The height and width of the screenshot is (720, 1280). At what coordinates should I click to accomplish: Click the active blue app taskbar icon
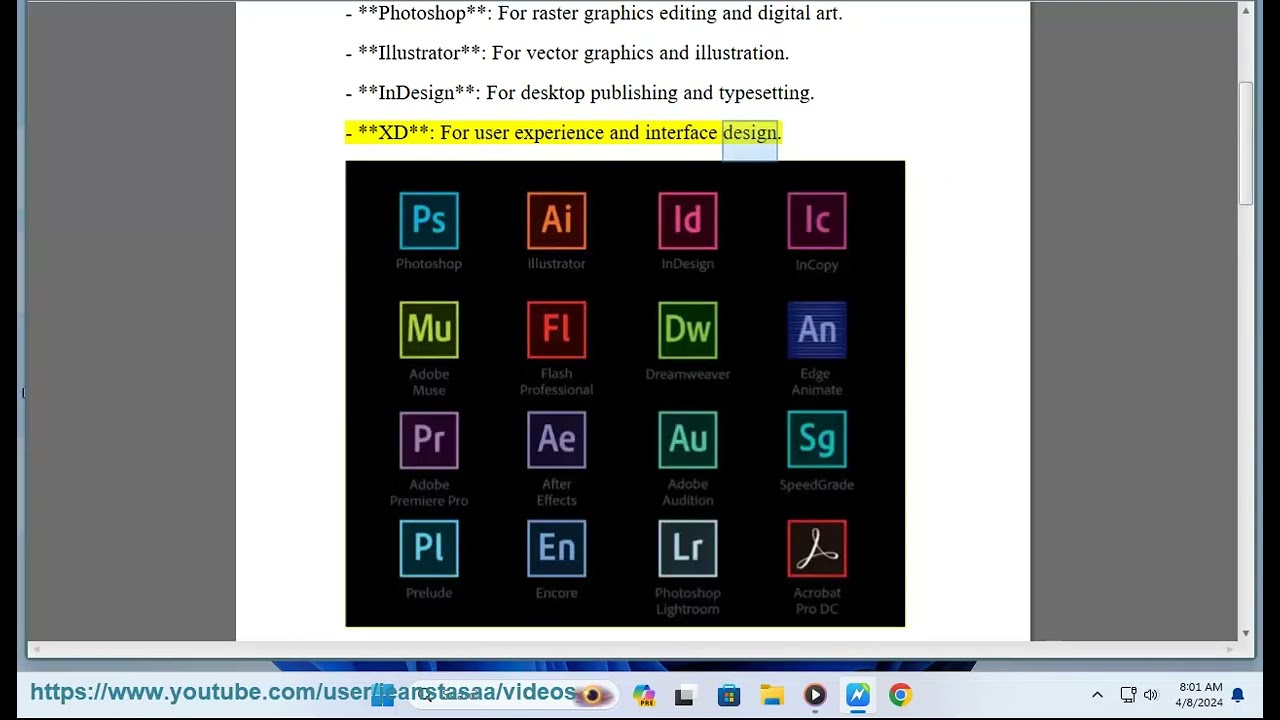[858, 695]
